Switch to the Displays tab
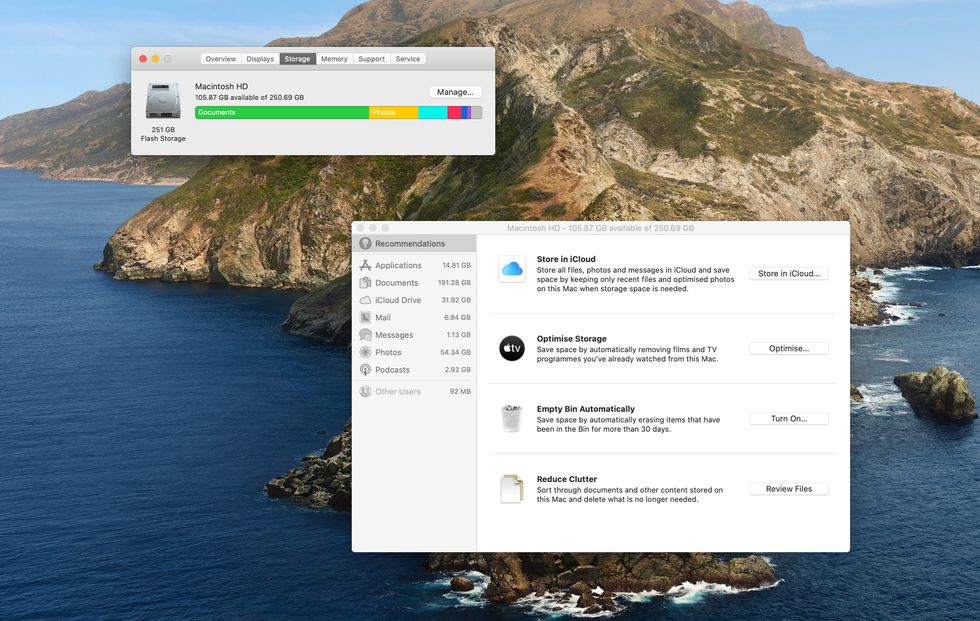This screenshot has height=621, width=980. pos(260,58)
